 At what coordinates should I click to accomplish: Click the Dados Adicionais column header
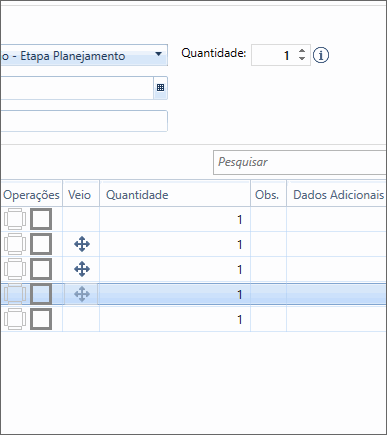pos(337,195)
